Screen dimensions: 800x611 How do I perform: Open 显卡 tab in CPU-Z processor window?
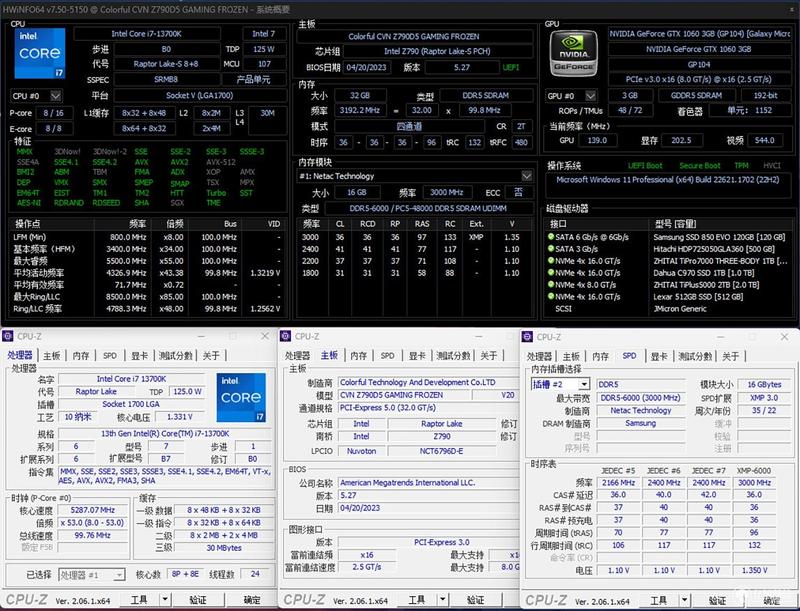pos(139,355)
